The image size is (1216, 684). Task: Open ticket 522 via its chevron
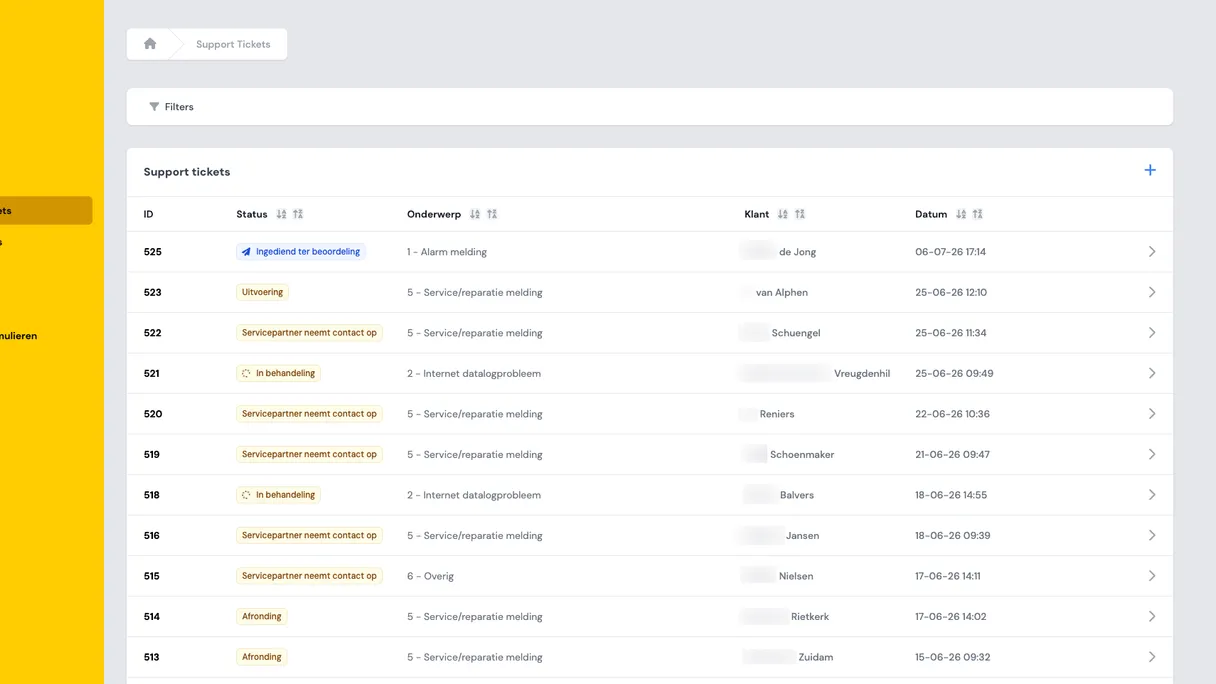click(x=1152, y=333)
